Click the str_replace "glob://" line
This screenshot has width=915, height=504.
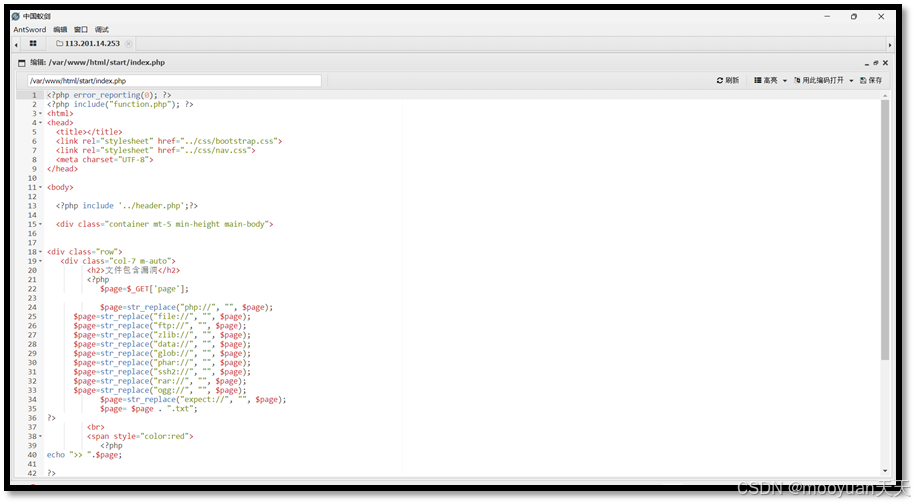tap(162, 354)
